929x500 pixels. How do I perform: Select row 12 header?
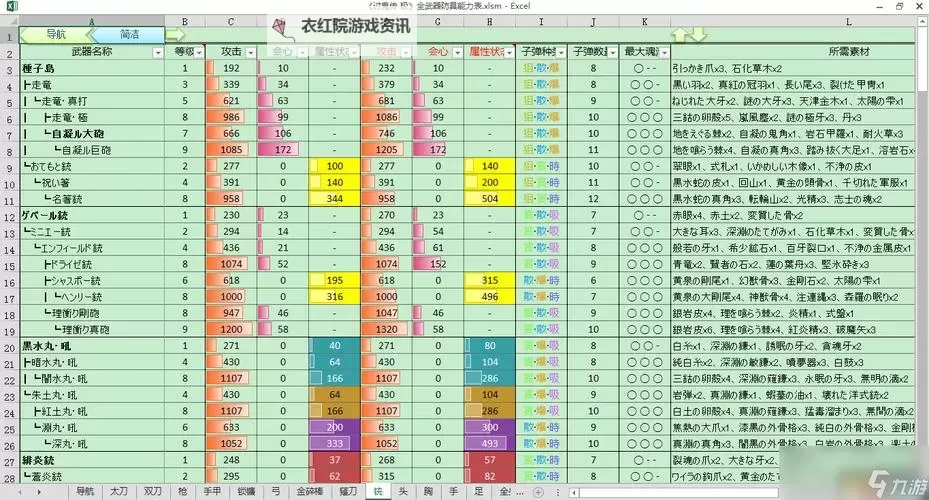[9, 216]
